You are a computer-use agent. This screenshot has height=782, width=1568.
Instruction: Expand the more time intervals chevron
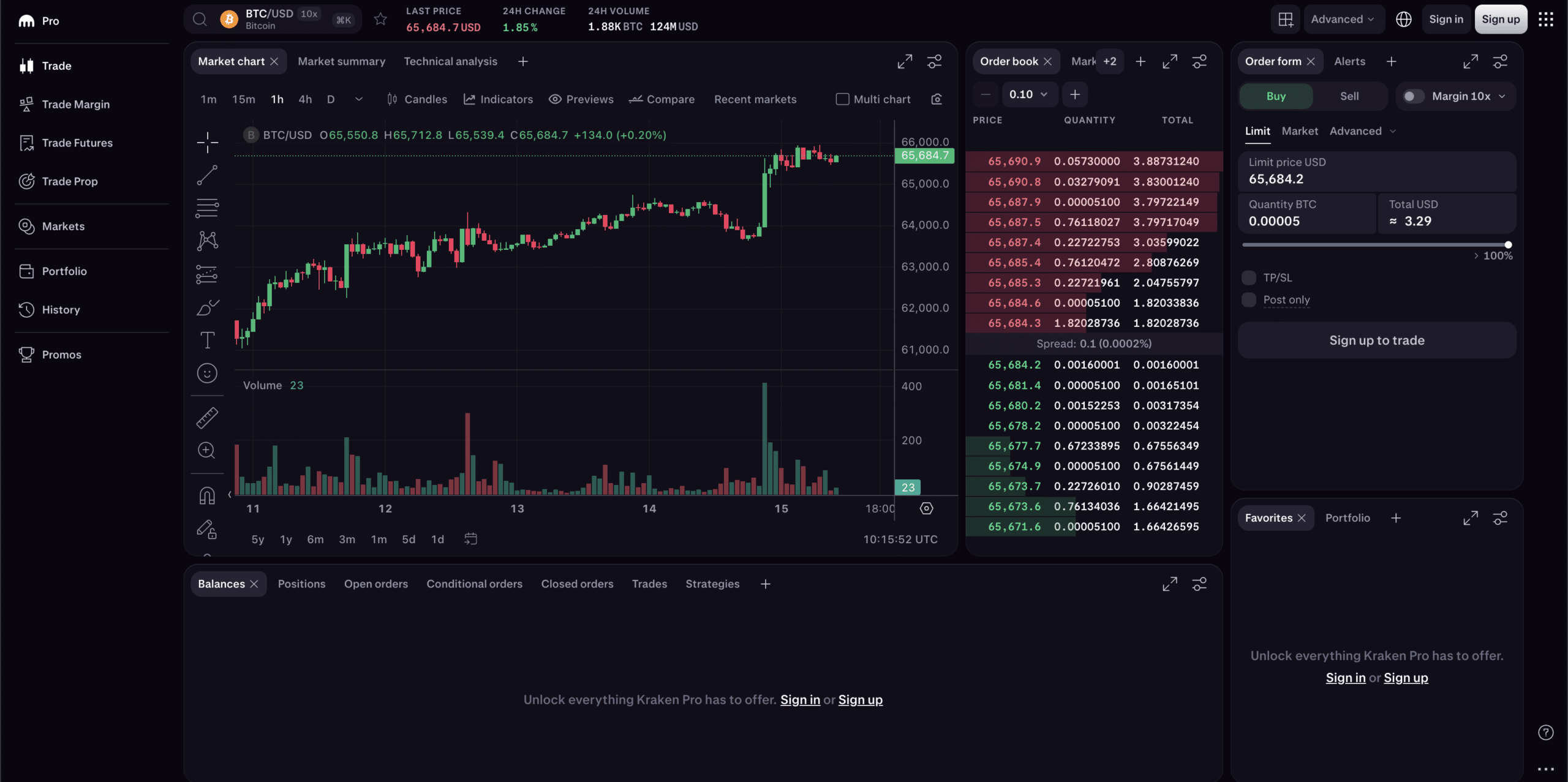359,99
